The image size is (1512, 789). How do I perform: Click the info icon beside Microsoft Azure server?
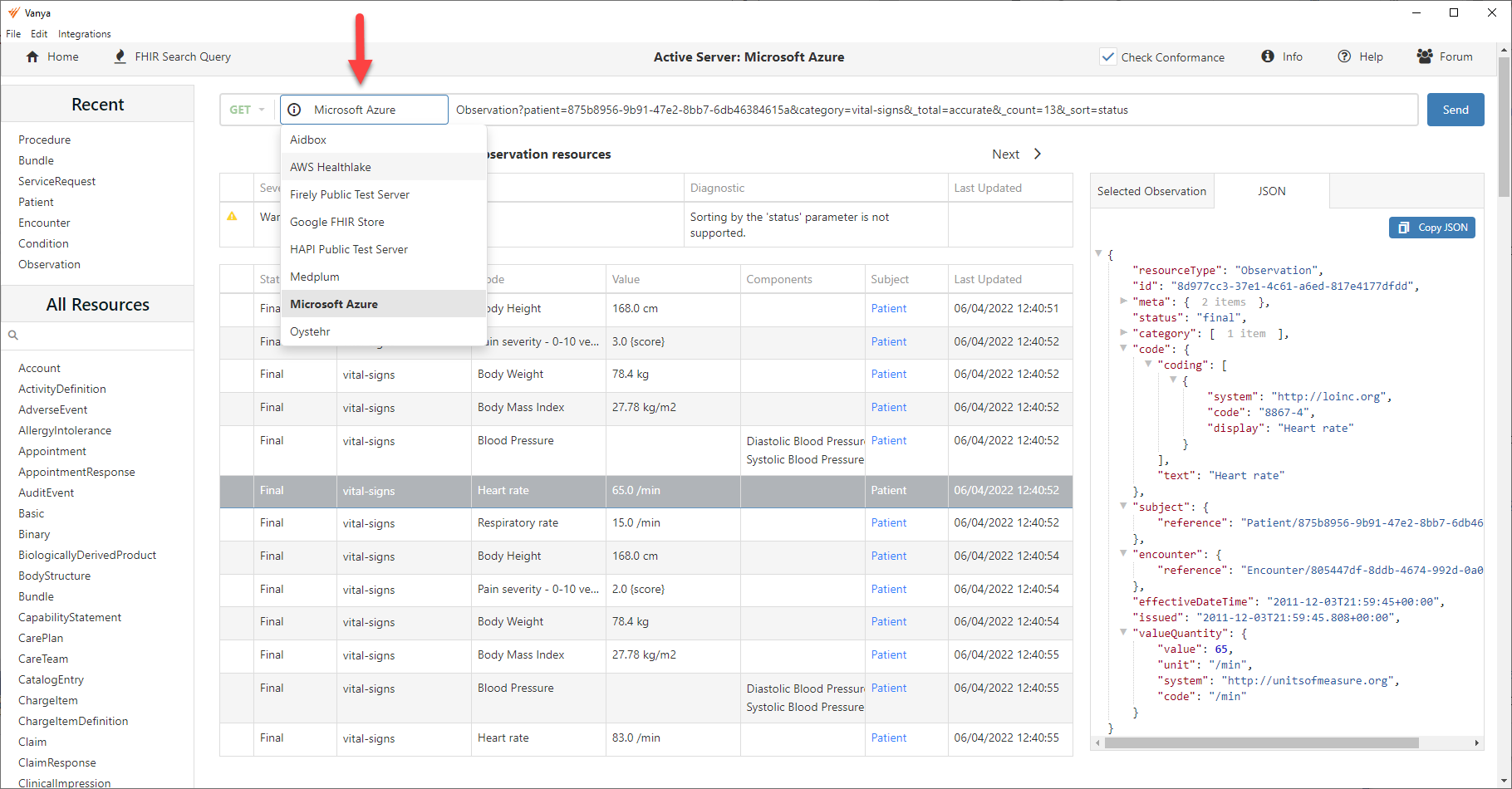[294, 110]
